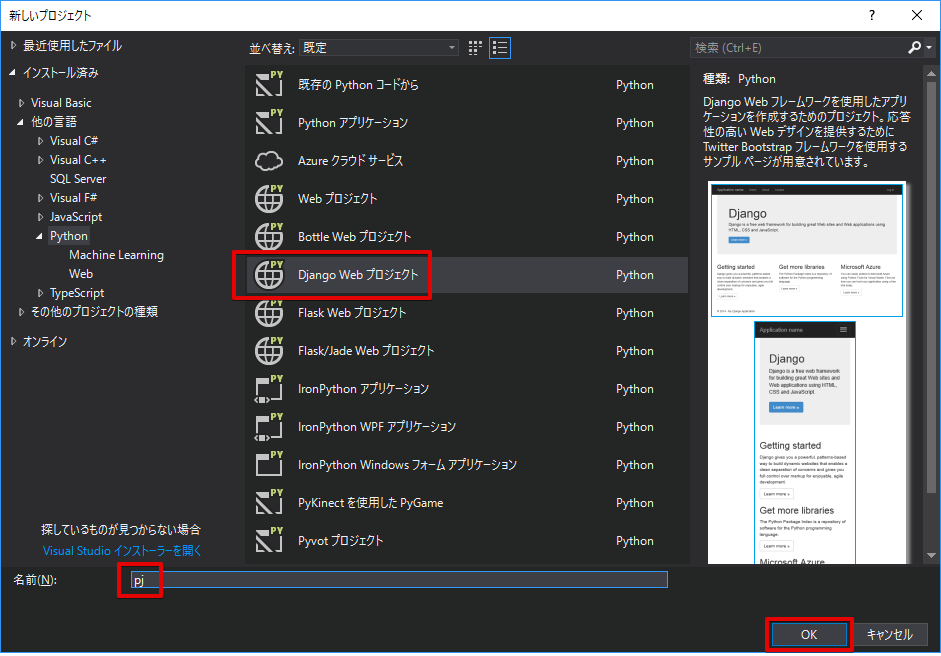The width and height of the screenshot is (941, 656).
Task: Open the search options dropdown arrow
Action: point(930,47)
